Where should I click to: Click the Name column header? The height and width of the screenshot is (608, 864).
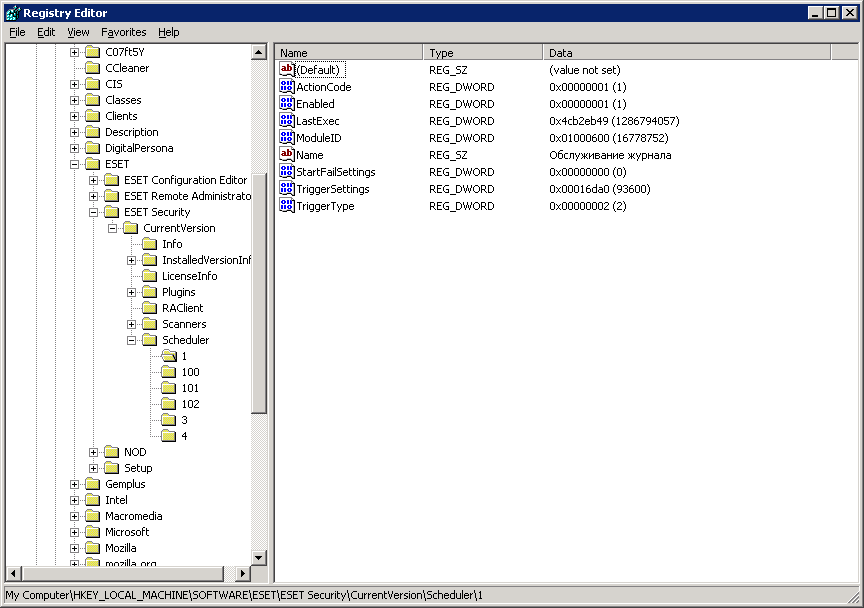349,52
